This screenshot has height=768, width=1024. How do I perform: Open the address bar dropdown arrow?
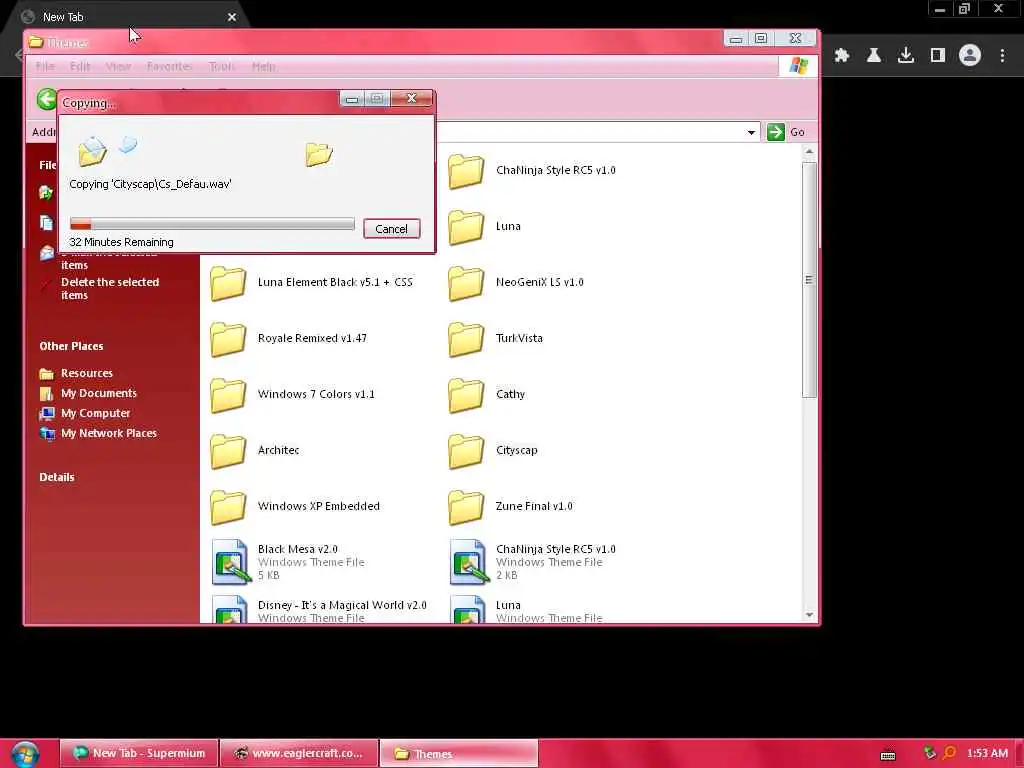click(751, 133)
